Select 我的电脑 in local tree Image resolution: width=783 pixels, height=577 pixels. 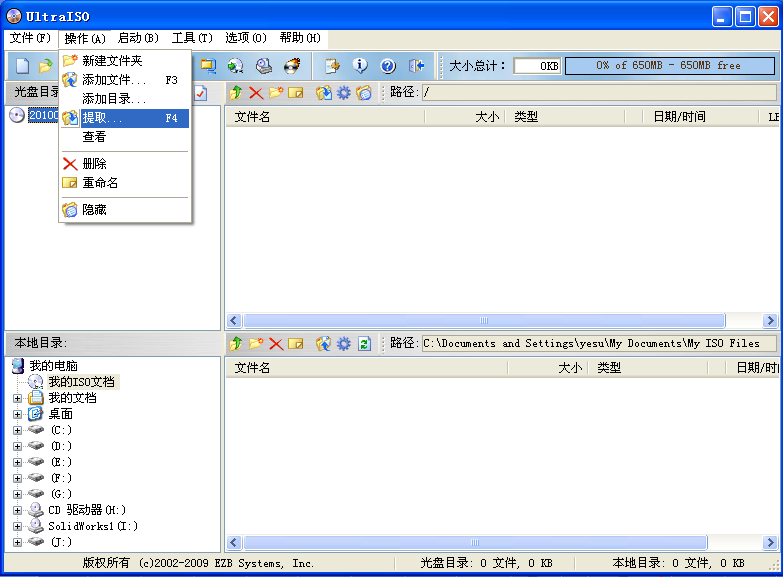click(x=53, y=366)
